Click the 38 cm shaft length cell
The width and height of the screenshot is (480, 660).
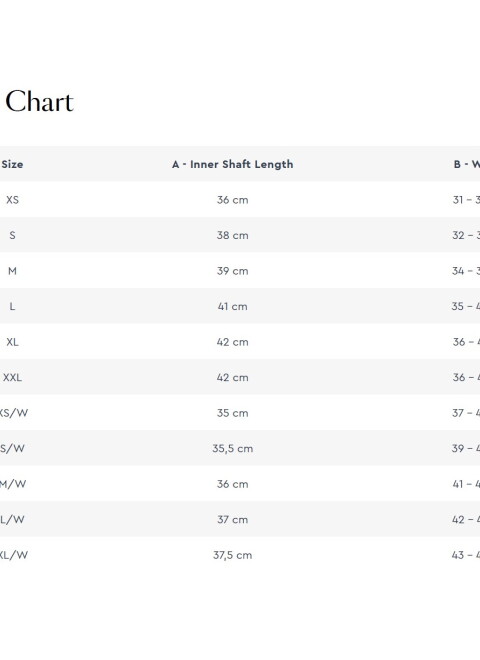pyautogui.click(x=232, y=235)
